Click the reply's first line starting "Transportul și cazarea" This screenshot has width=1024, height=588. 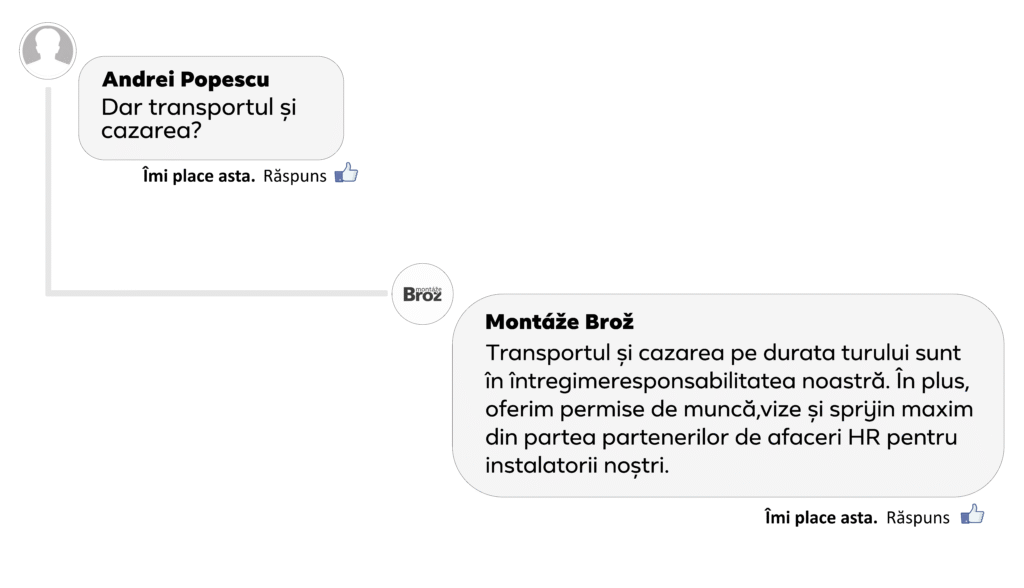pos(729,354)
